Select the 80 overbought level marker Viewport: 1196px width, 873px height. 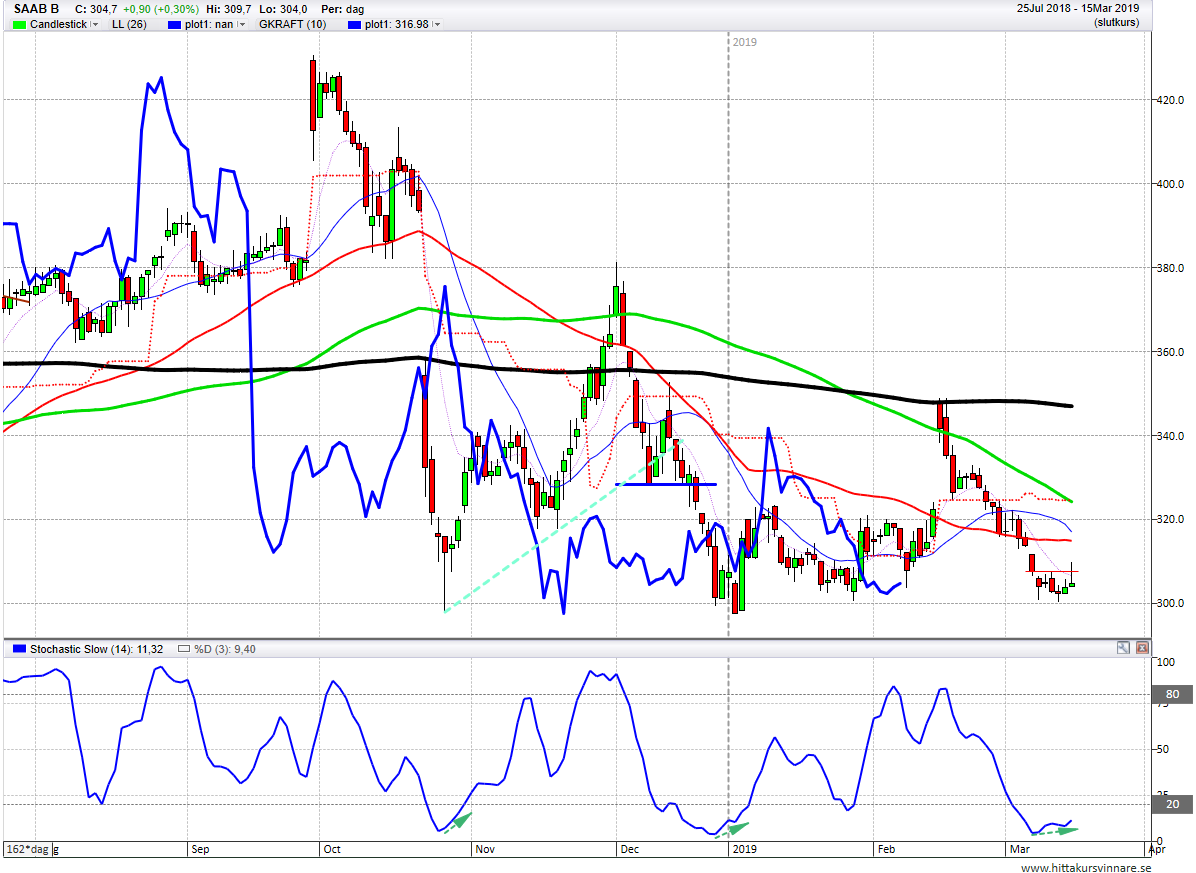1172,695
